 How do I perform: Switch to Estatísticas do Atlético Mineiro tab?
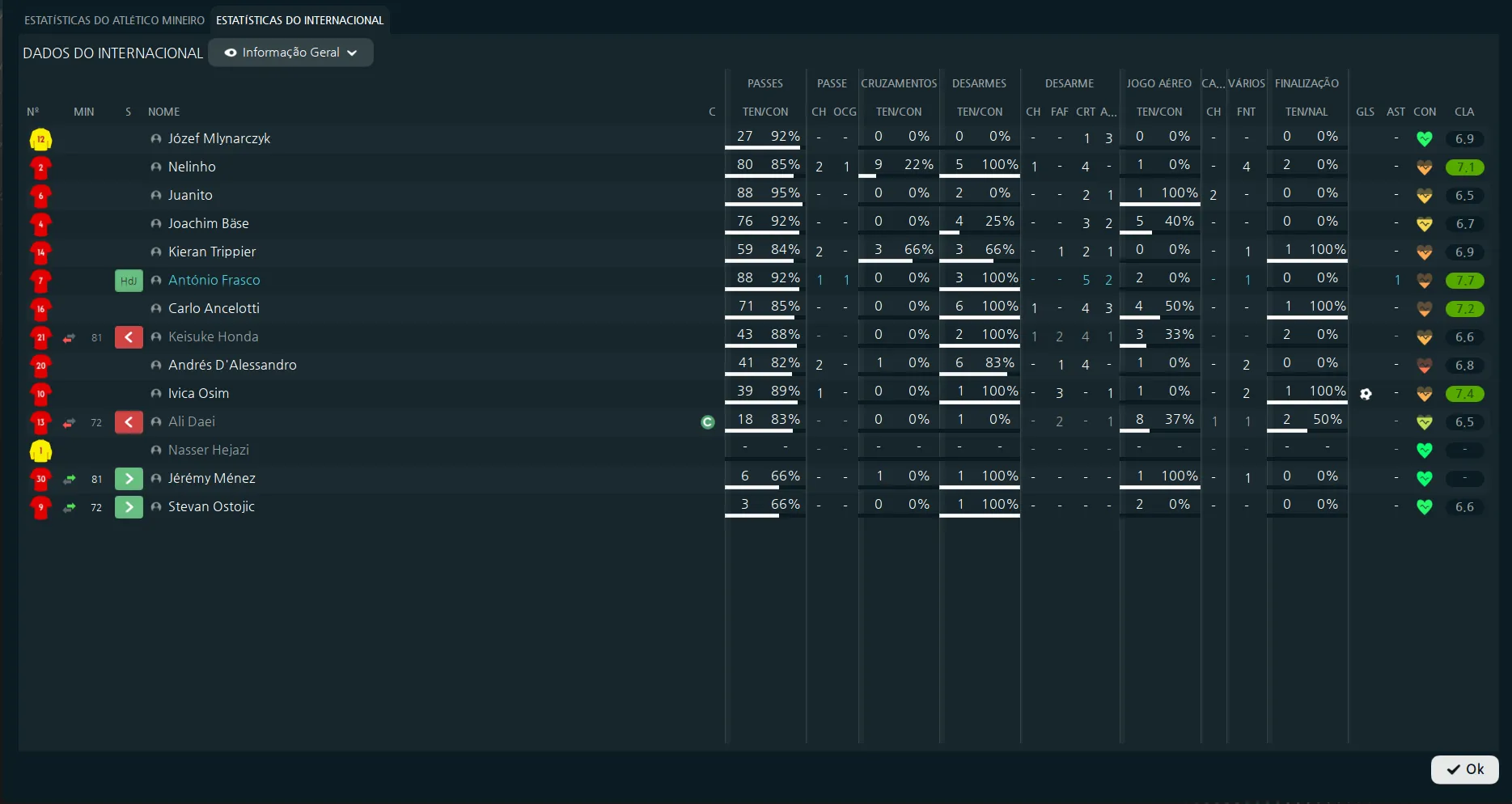(114, 20)
